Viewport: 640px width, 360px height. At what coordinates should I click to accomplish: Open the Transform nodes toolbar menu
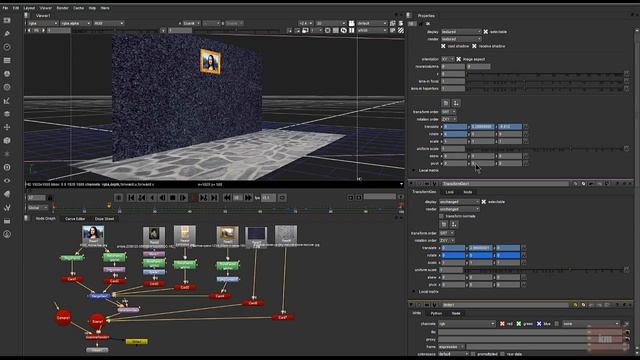pos(7,127)
